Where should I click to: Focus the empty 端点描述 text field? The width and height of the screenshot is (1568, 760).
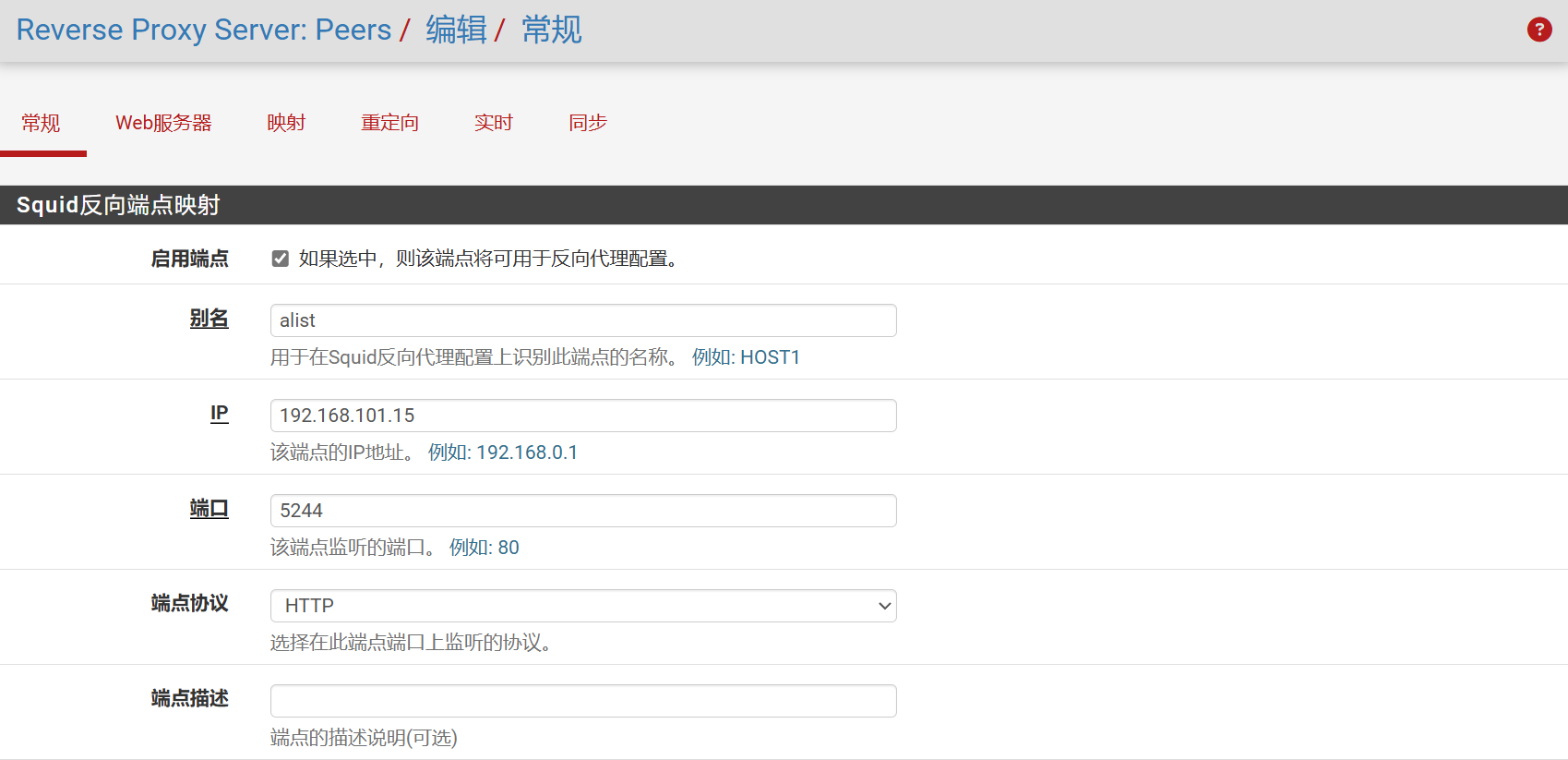(582, 701)
